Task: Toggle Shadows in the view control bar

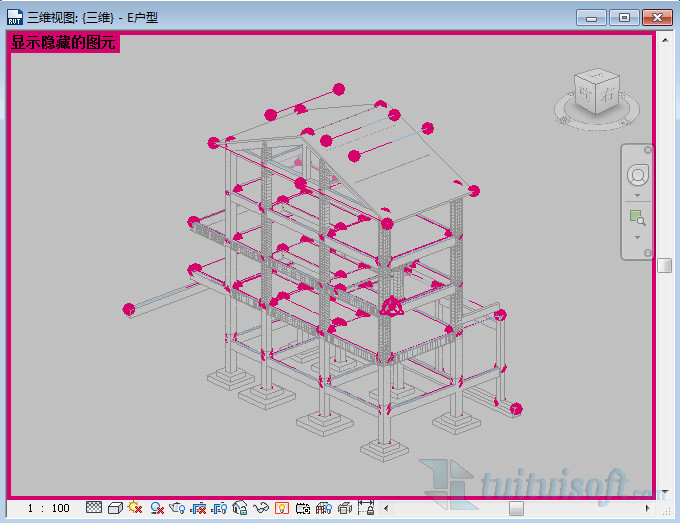Action: [157, 508]
